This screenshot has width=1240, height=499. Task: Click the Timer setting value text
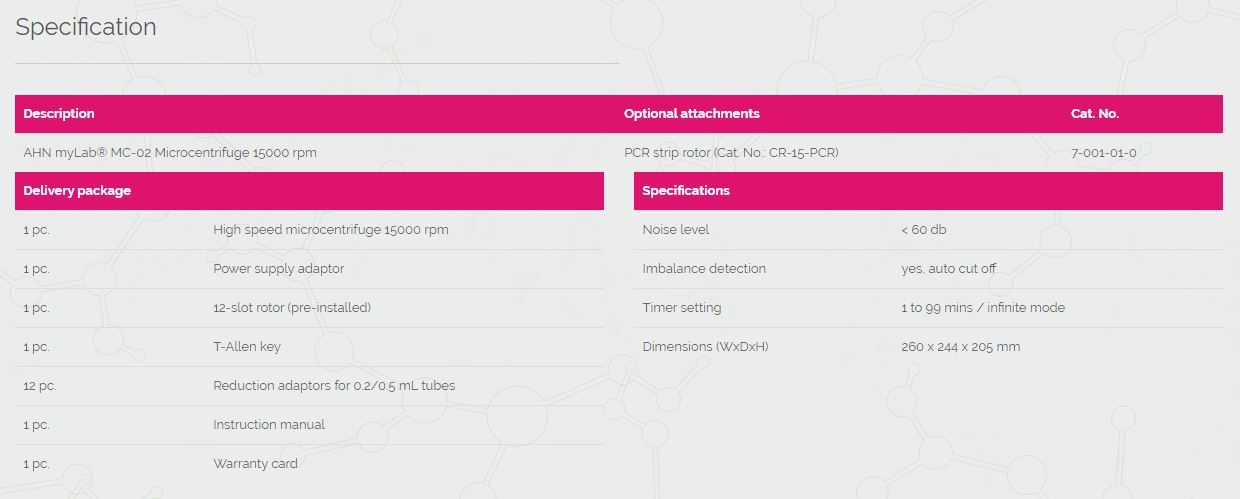point(982,308)
